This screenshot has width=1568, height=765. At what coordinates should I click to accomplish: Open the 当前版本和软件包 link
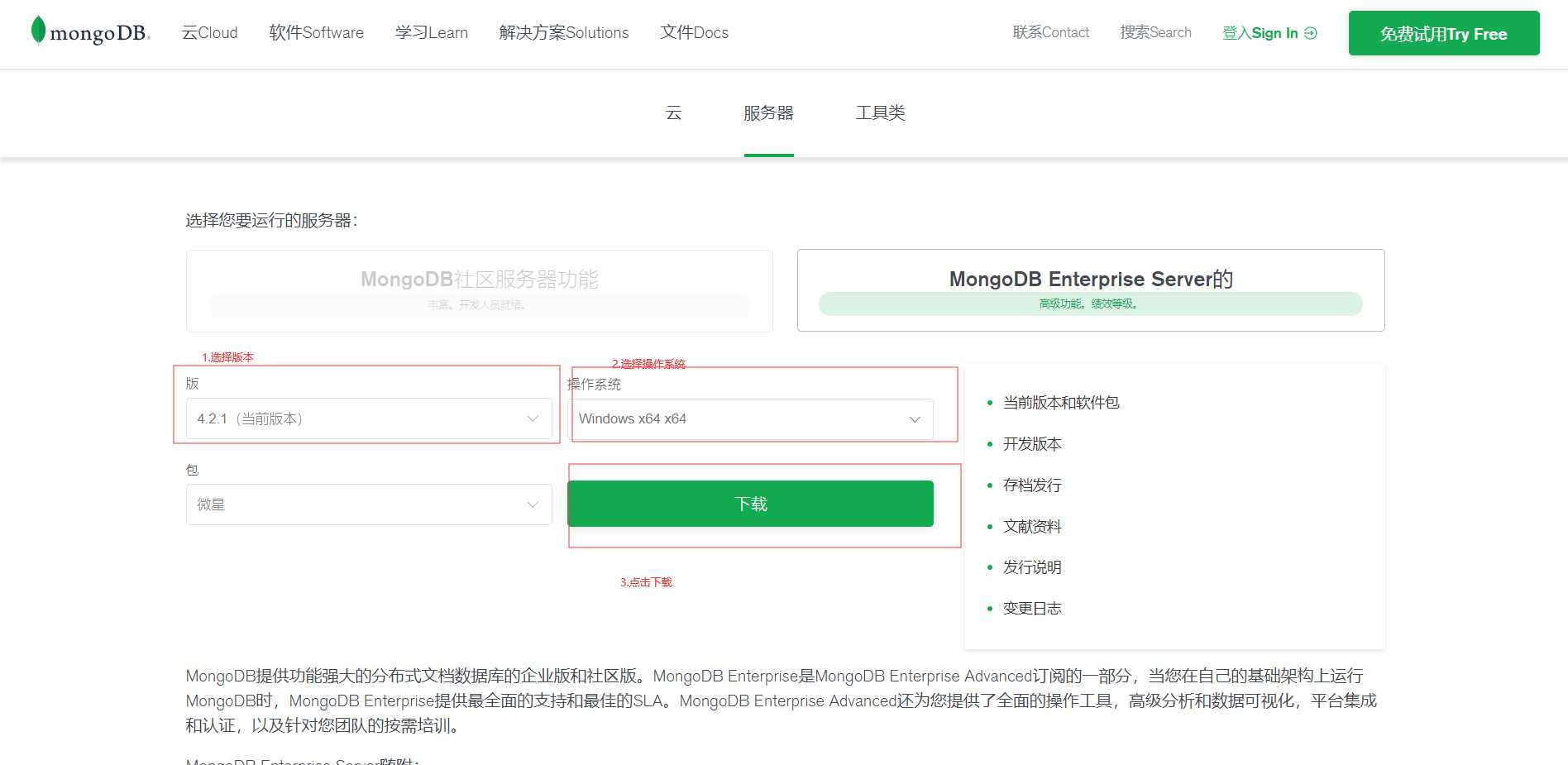pyautogui.click(x=1061, y=403)
